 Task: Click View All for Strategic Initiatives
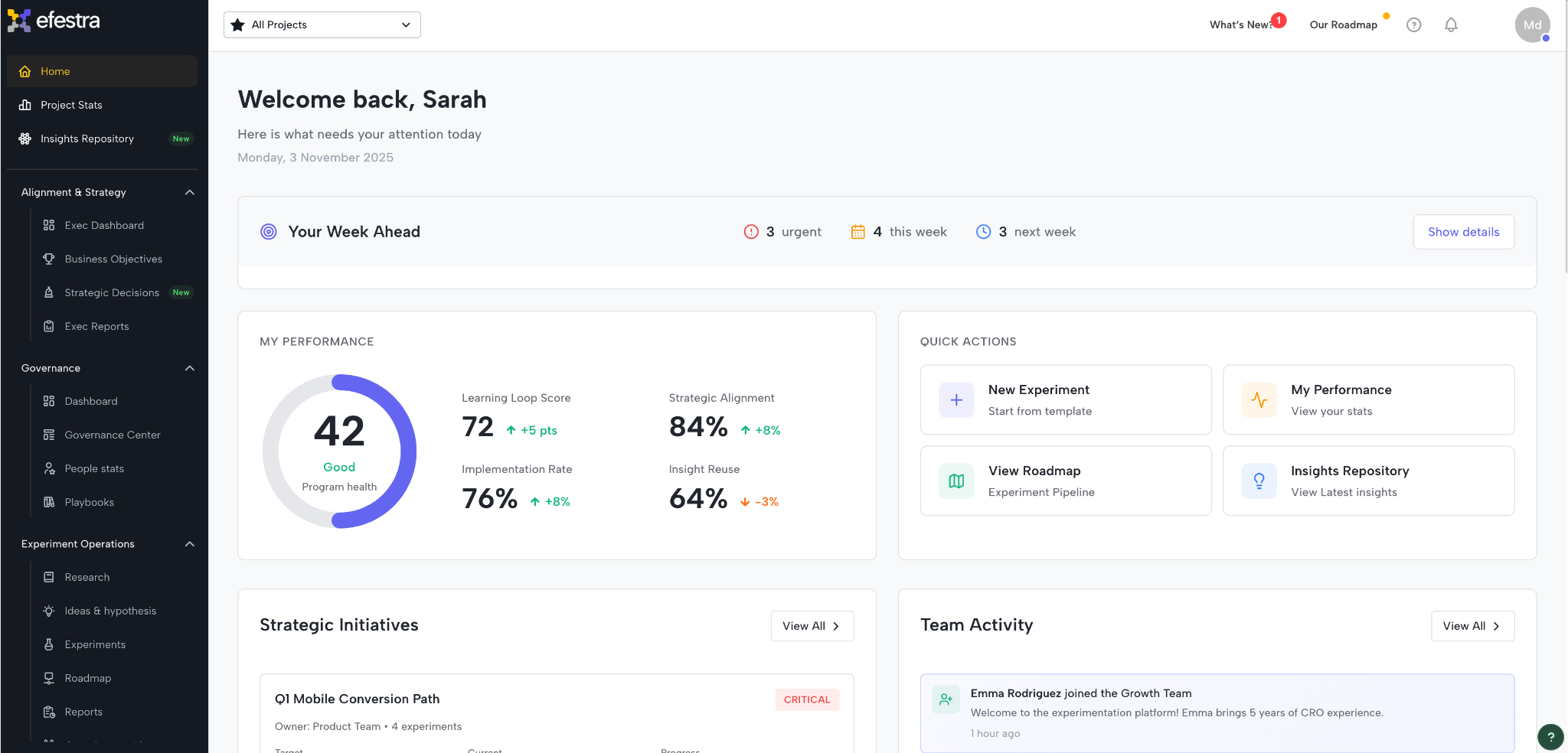812,626
